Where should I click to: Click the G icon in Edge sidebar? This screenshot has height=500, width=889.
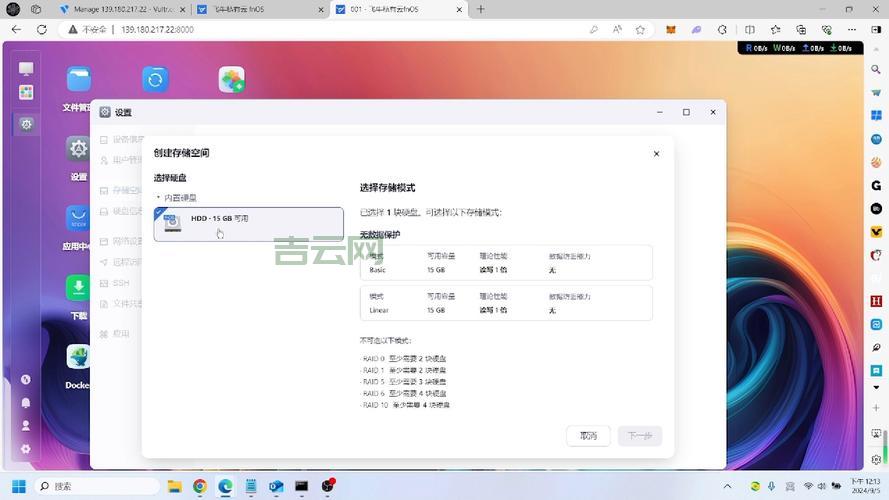tap(876, 185)
